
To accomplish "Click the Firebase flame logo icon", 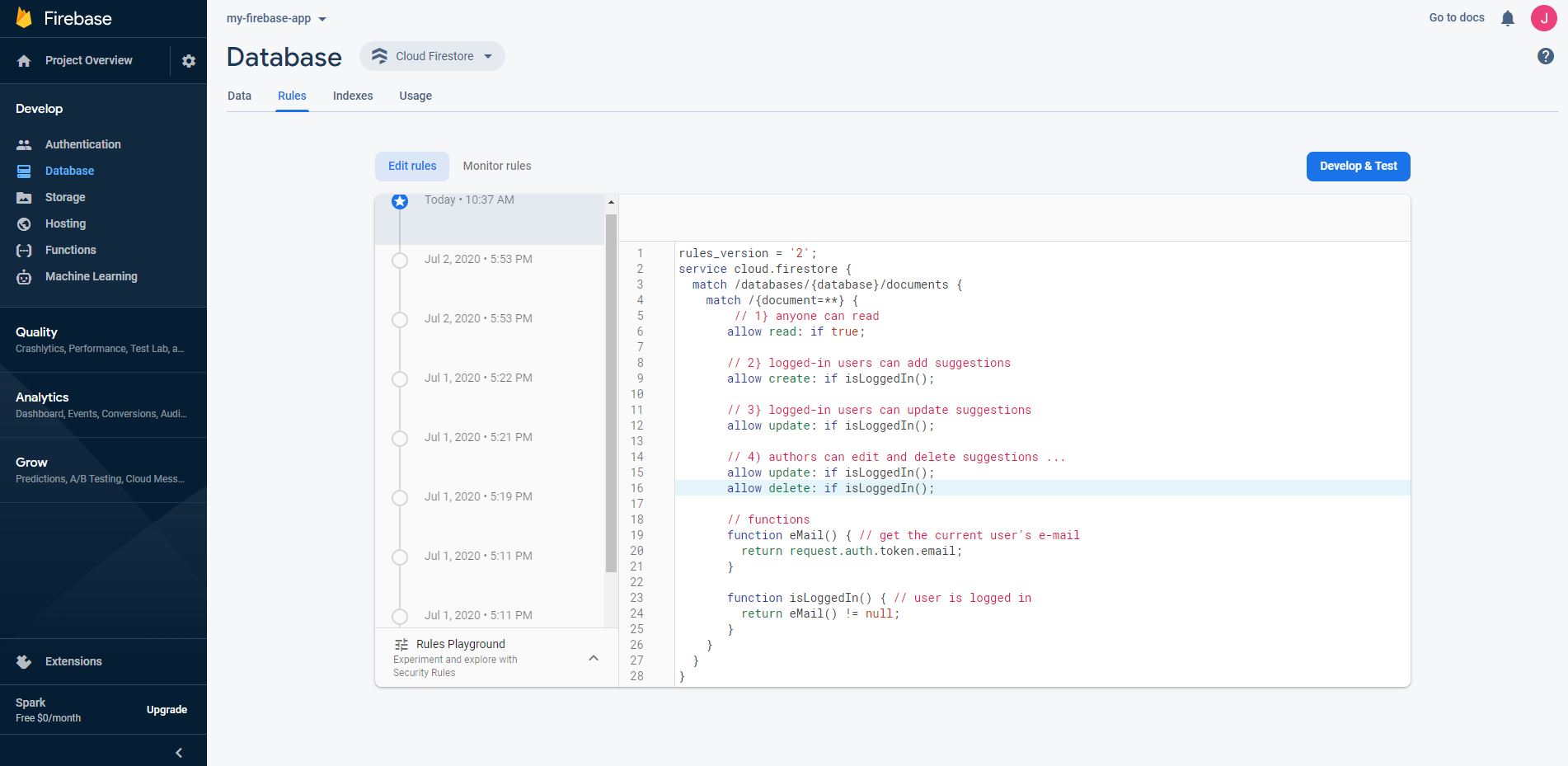I will pyautogui.click(x=24, y=18).
